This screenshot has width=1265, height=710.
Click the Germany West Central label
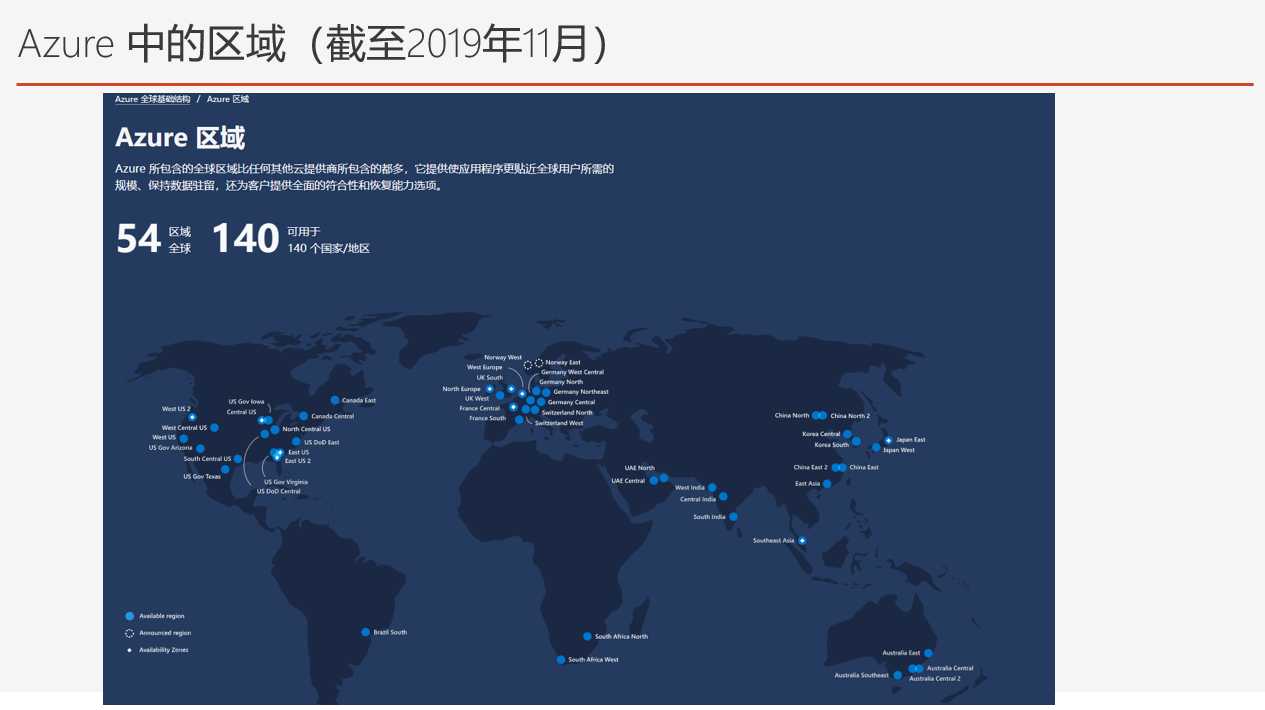point(573,372)
